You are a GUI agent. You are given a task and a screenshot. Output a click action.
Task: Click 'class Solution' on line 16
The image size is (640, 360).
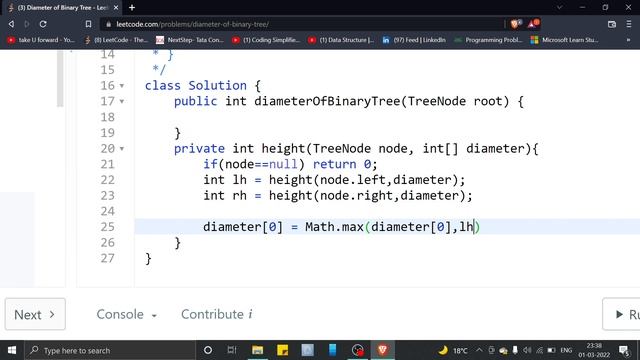[x=196, y=86]
